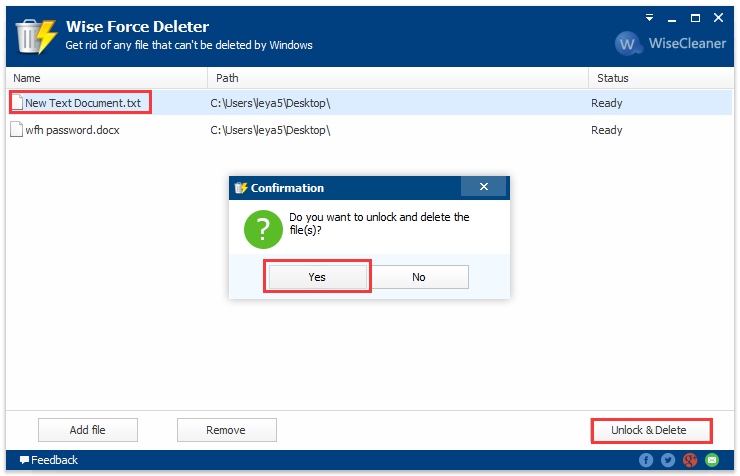Screen dimensions: 740x476
Task: Click the trash can lightning app icon
Action: [37, 36]
